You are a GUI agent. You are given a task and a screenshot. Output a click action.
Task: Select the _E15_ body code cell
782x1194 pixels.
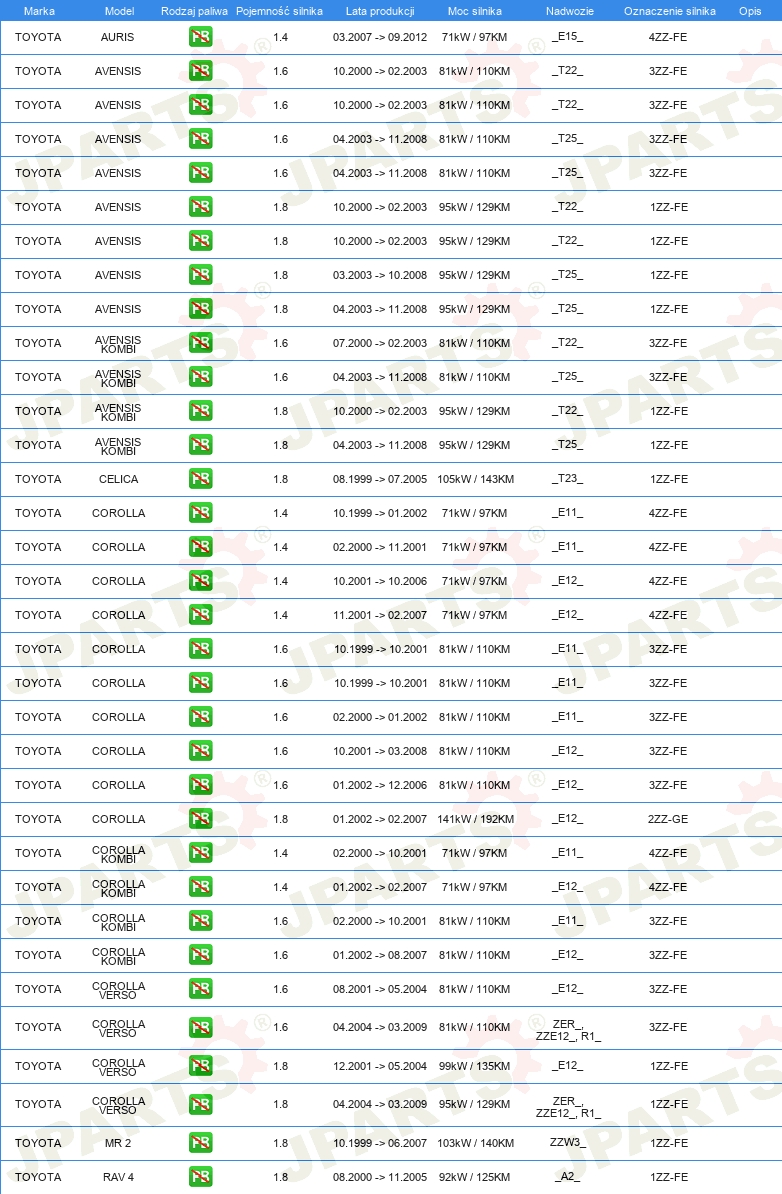point(567,37)
